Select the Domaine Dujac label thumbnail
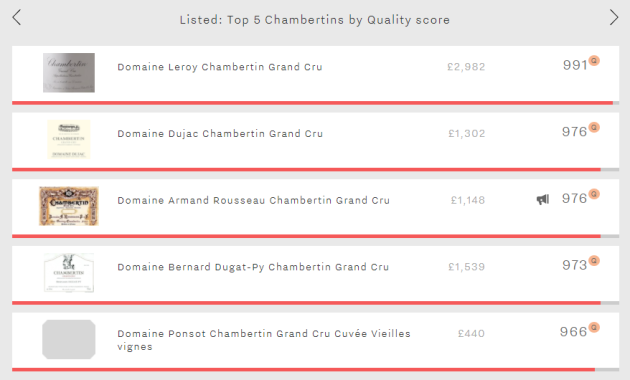 click(x=69, y=139)
